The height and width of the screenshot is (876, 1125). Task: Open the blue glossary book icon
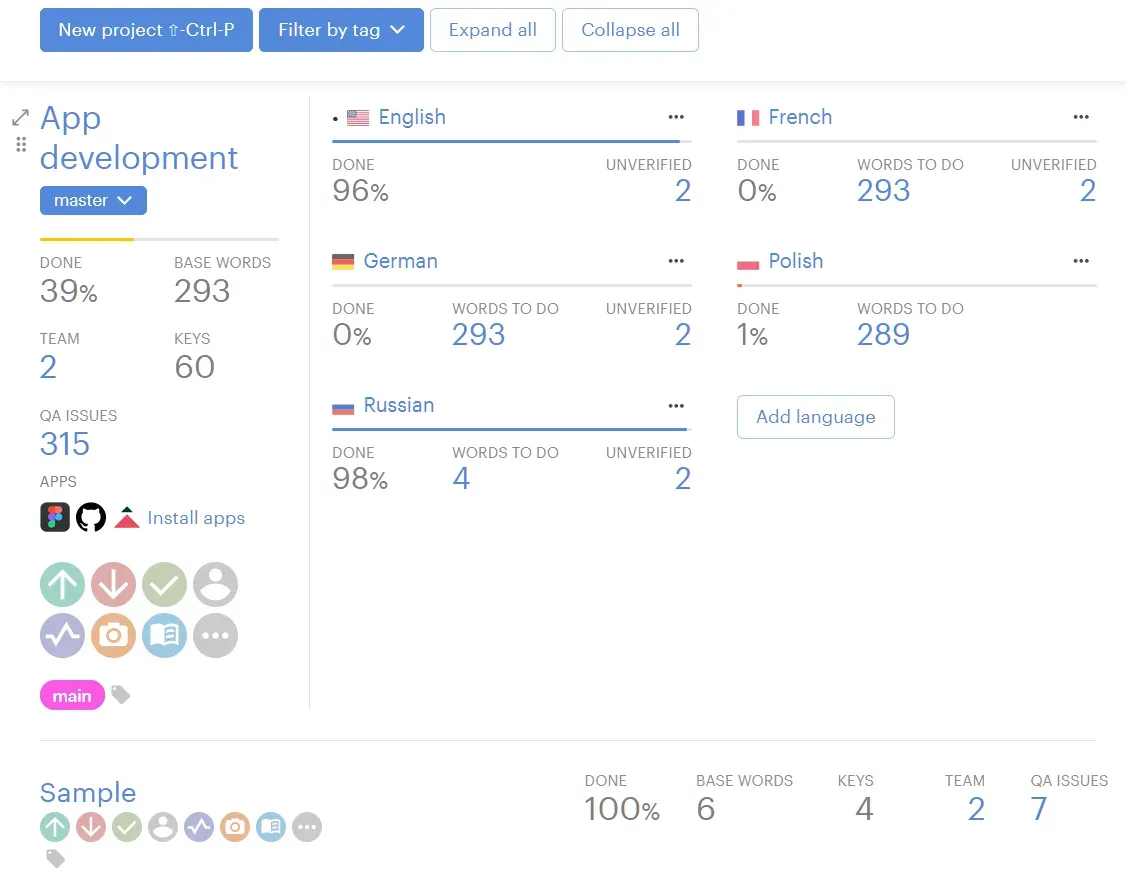(x=164, y=635)
